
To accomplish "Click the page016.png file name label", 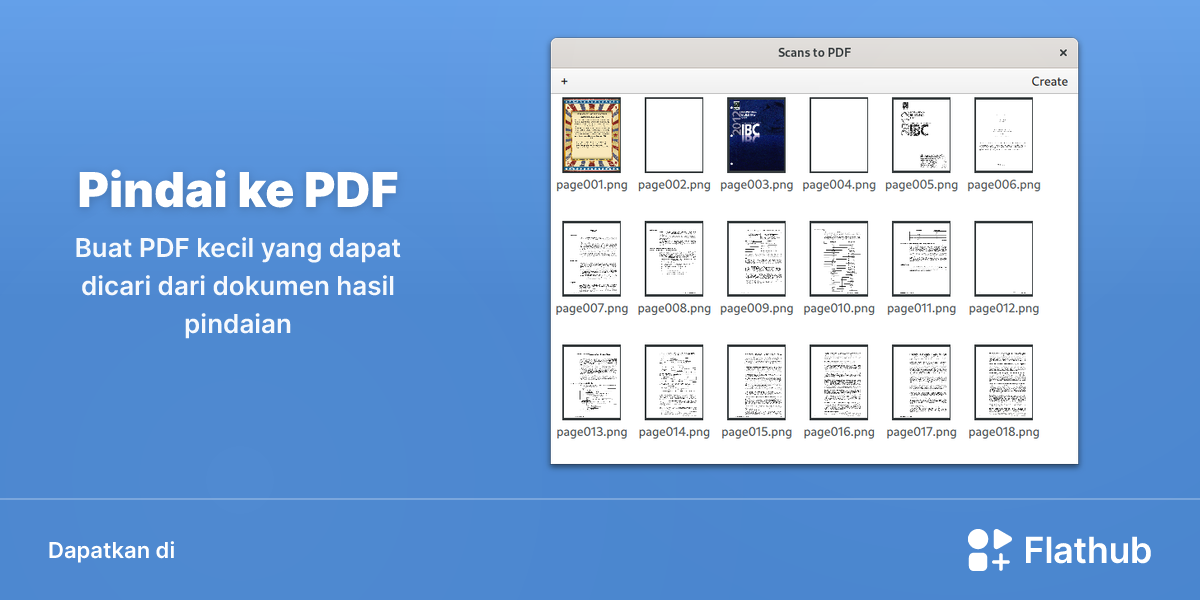I will (x=839, y=433).
